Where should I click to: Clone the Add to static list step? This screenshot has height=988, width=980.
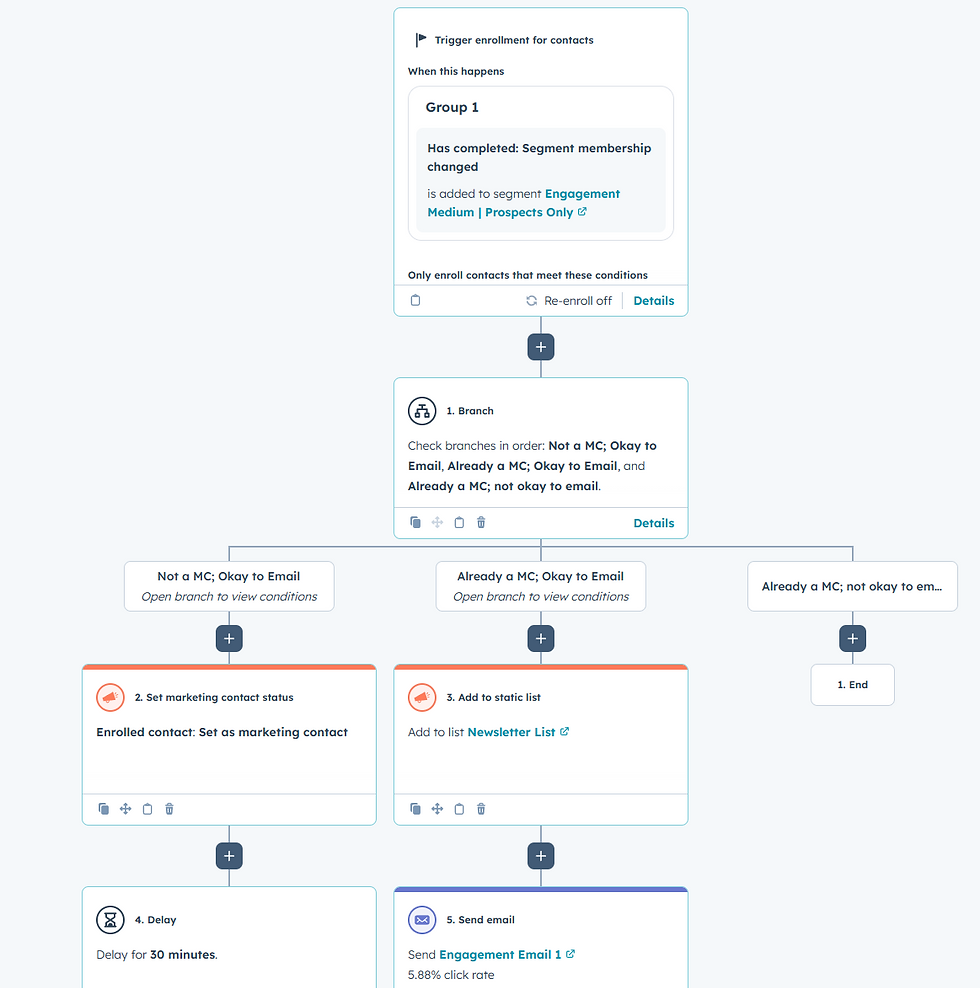[415, 808]
